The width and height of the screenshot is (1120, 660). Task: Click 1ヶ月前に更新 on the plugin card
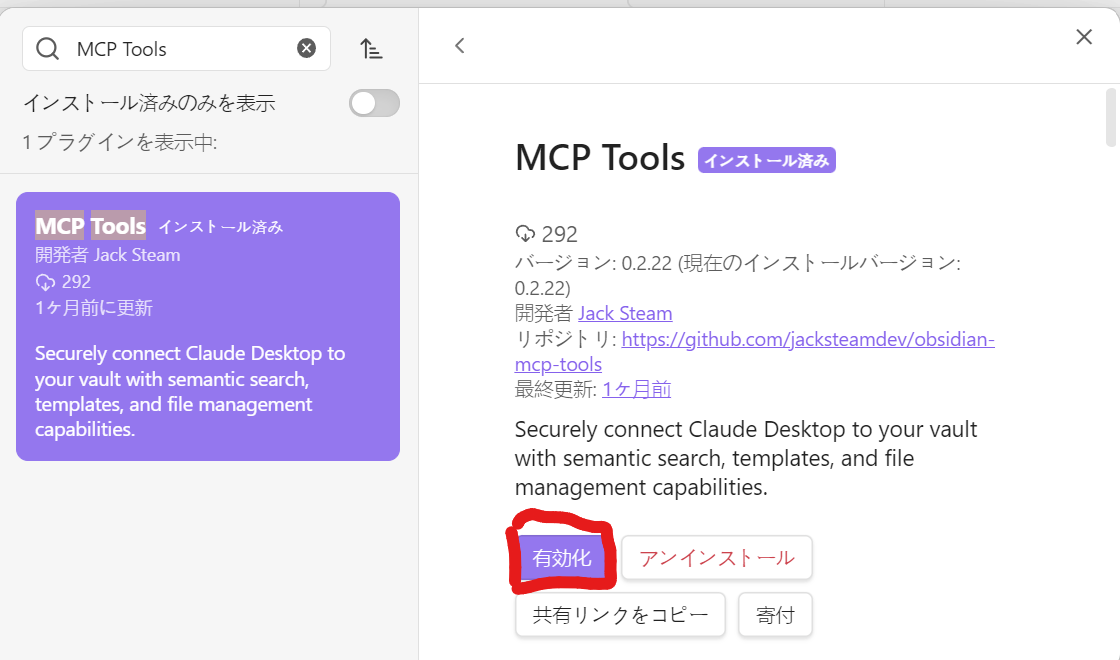click(x=94, y=308)
